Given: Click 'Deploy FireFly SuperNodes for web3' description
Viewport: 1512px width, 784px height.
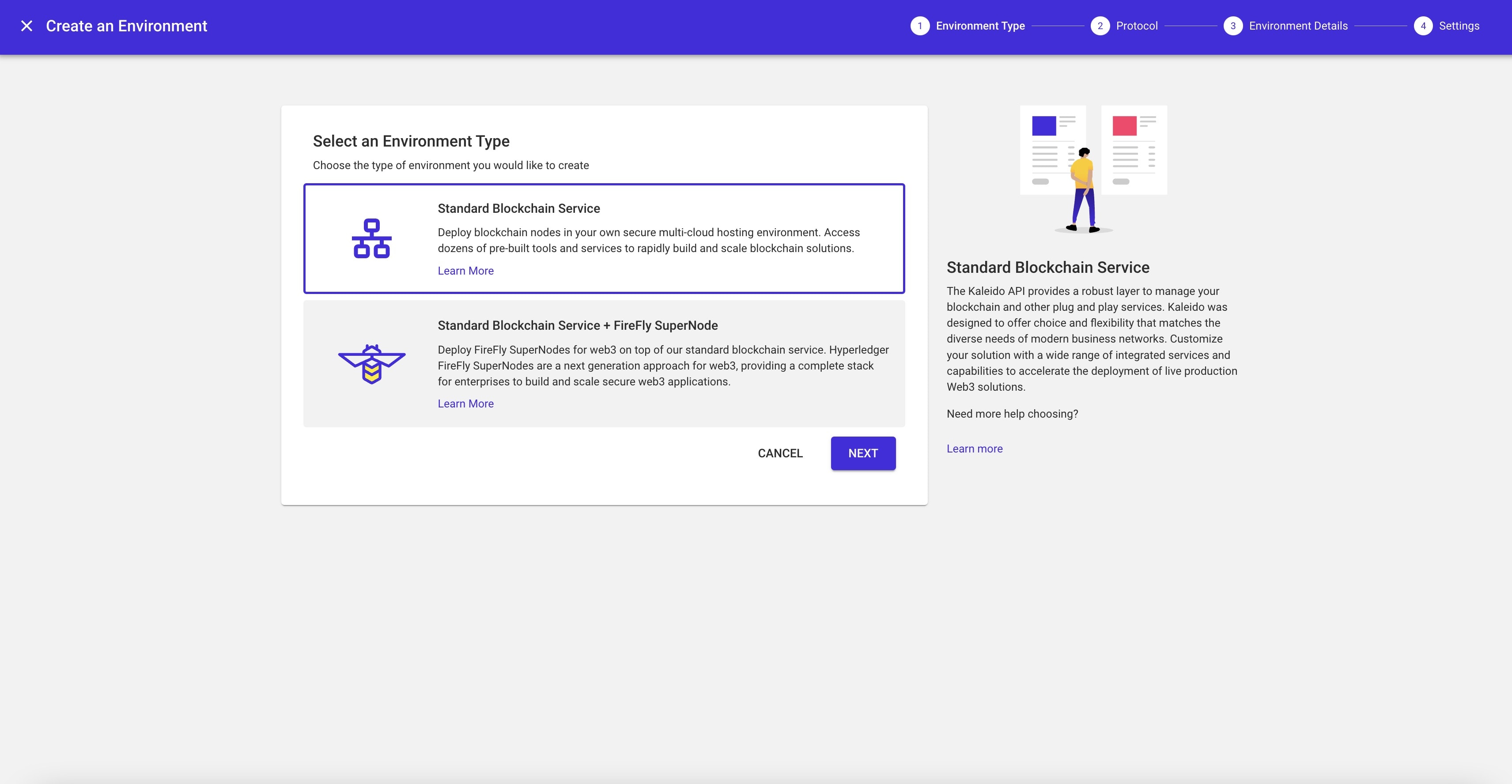Looking at the screenshot, I should (x=663, y=366).
